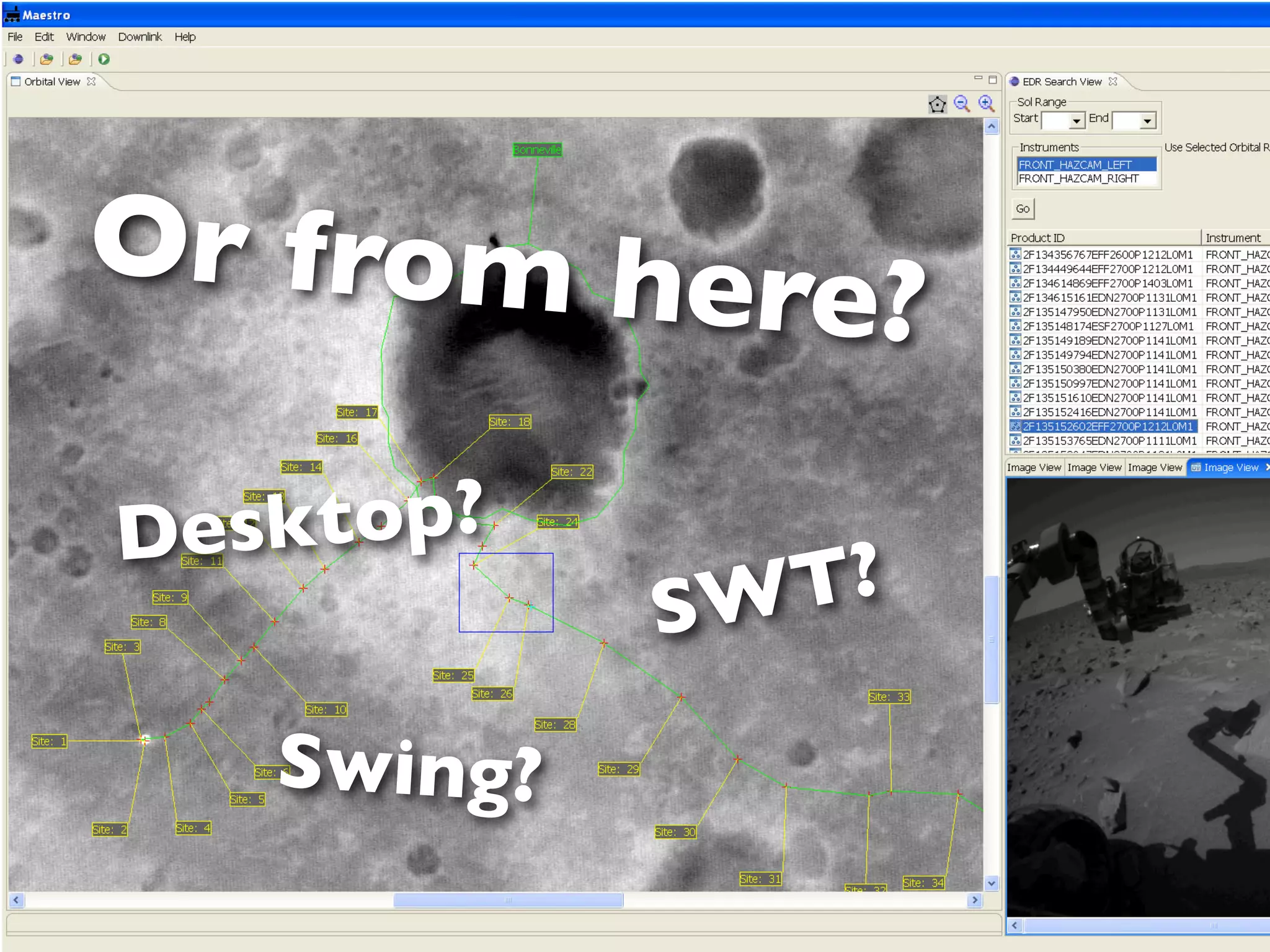Minimize the Orbital View pane
The height and width of the screenshot is (952, 1270).
[978, 79]
